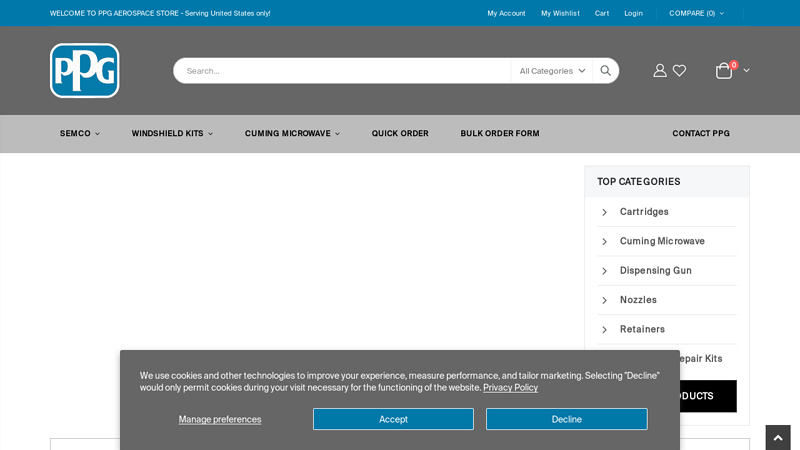Select Cuming Microwave in top categories
Image resolution: width=800 pixels, height=450 pixels.
point(662,241)
